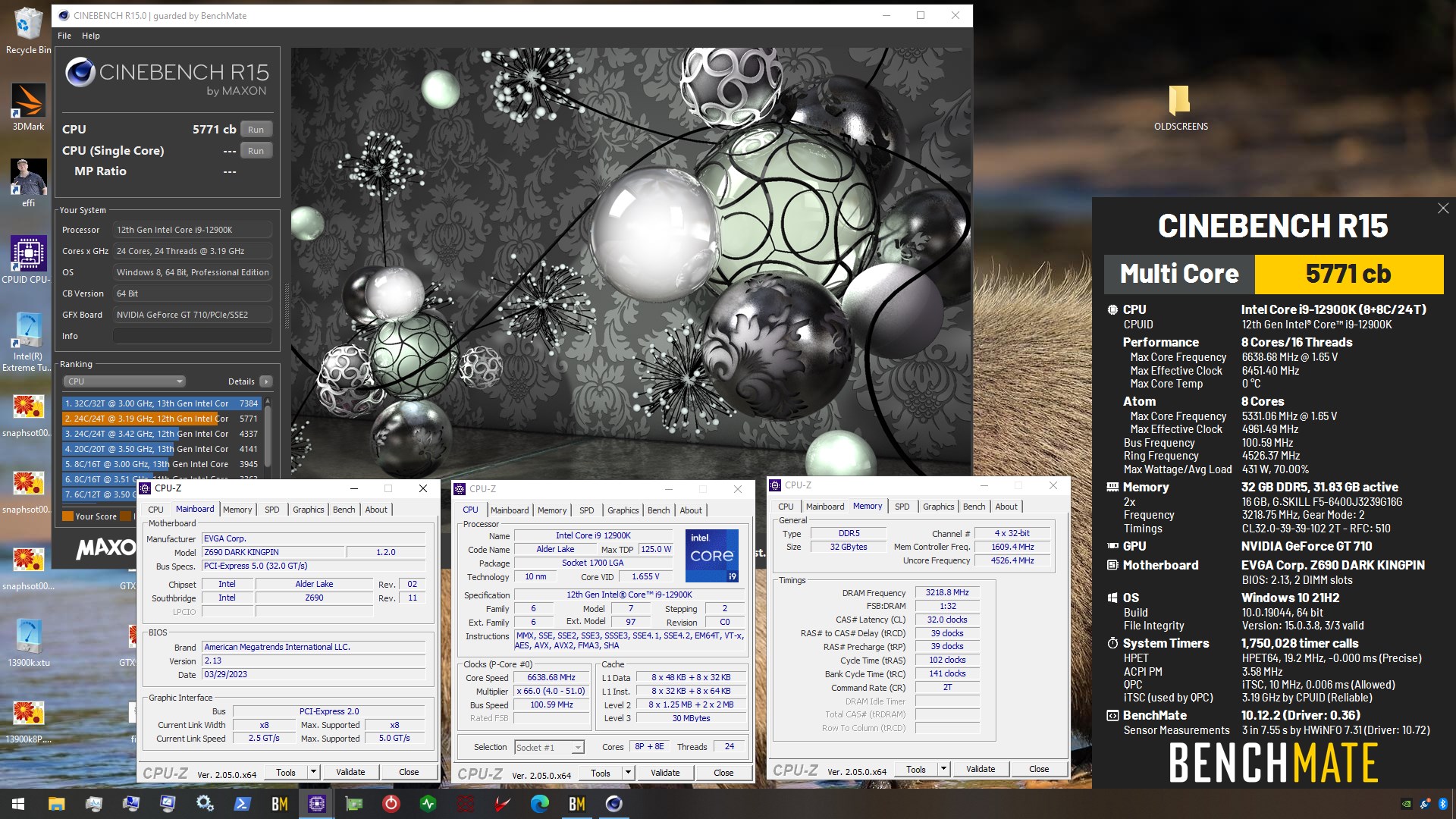
Task: Click the orange Your Score legend swatch
Action: tap(67, 516)
